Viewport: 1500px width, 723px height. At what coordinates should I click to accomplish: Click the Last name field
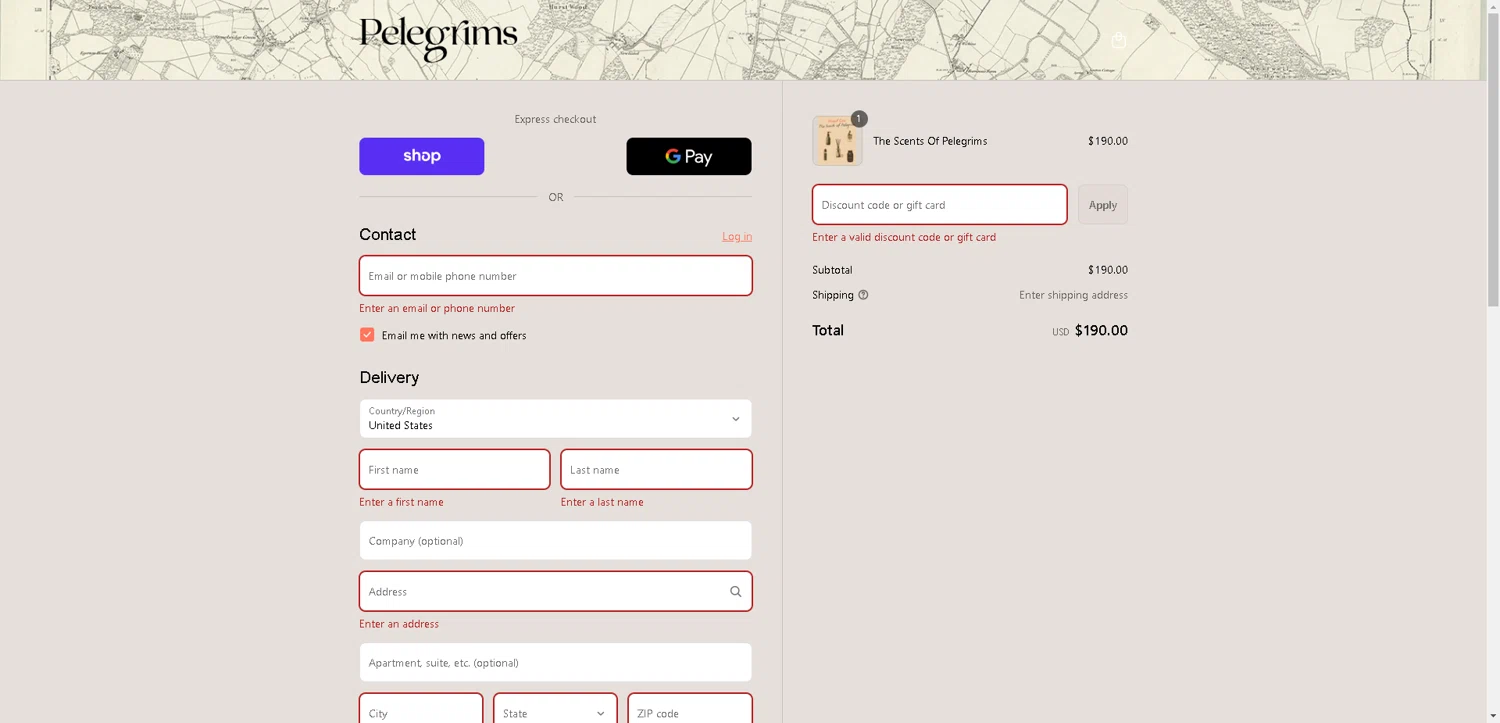pos(656,469)
